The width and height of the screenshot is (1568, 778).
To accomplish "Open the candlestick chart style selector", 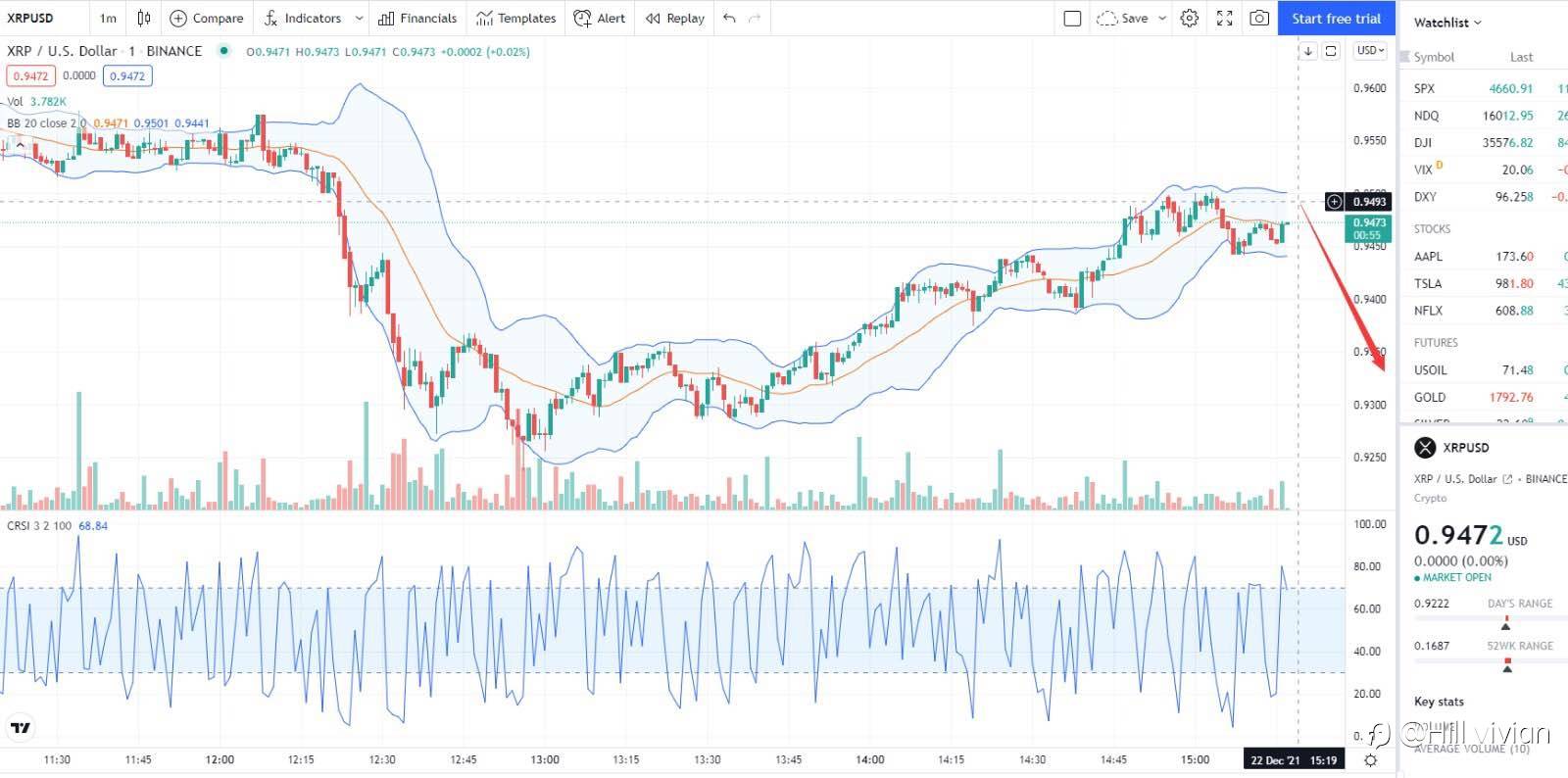I will pos(144,18).
